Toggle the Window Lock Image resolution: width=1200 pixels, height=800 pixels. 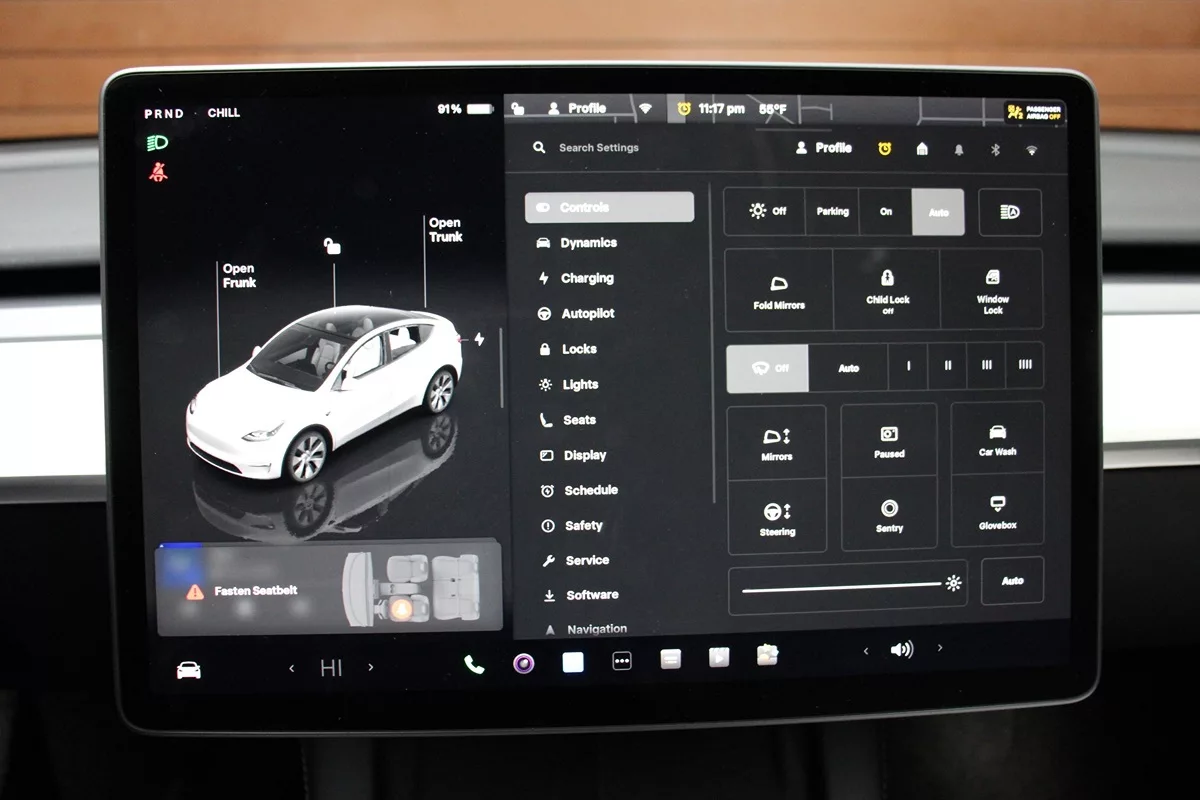coord(992,290)
